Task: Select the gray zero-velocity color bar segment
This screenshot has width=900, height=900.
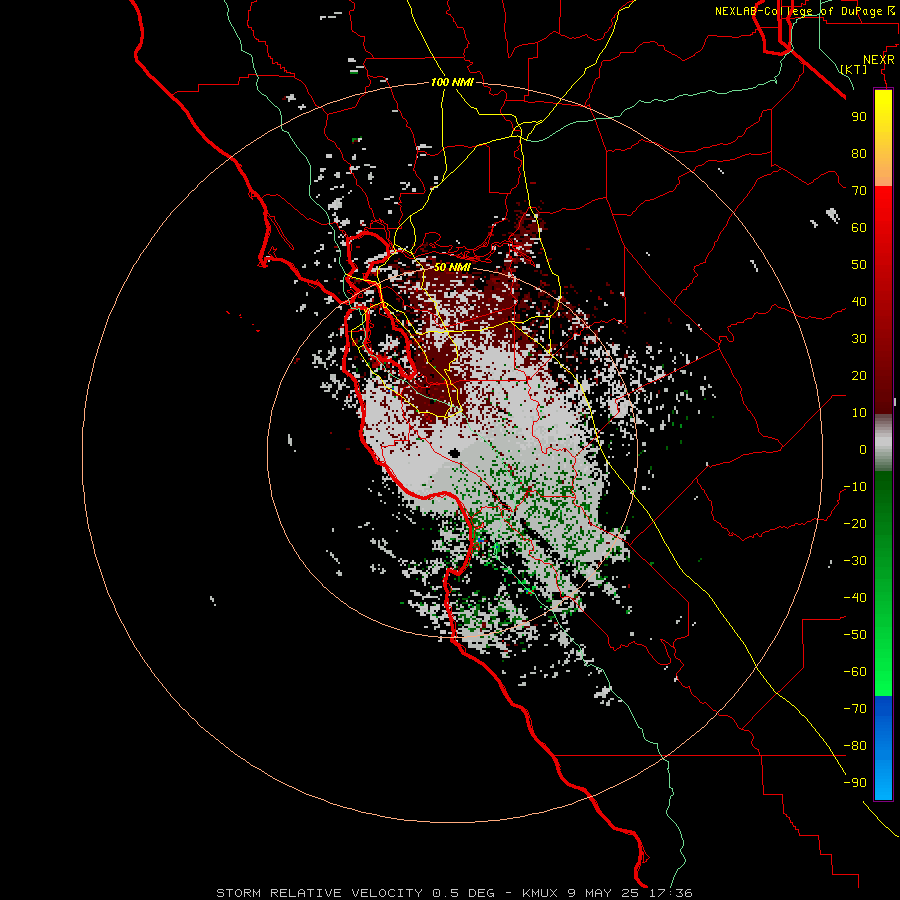Action: point(883,443)
